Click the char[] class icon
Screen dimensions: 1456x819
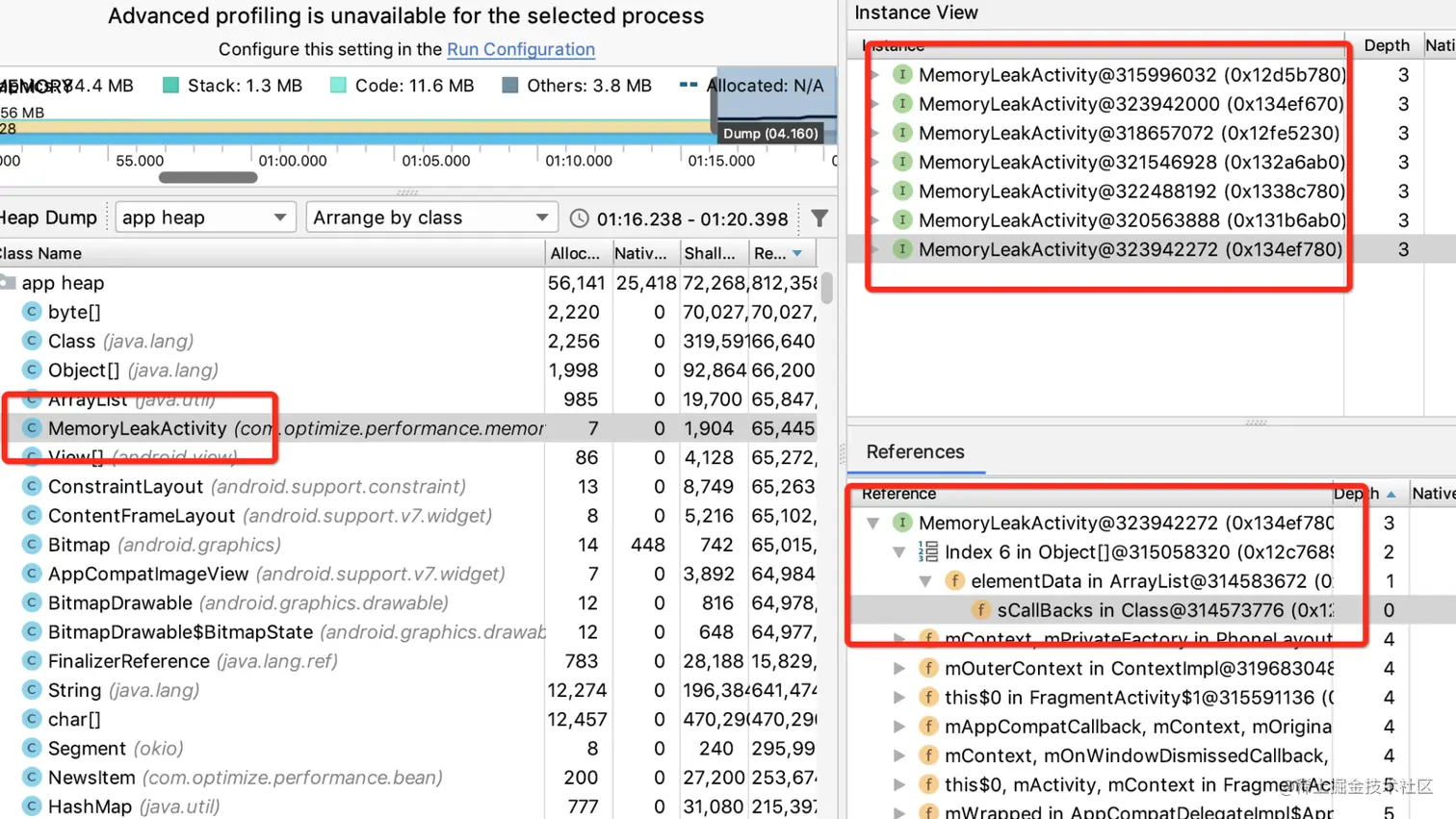coord(32,719)
